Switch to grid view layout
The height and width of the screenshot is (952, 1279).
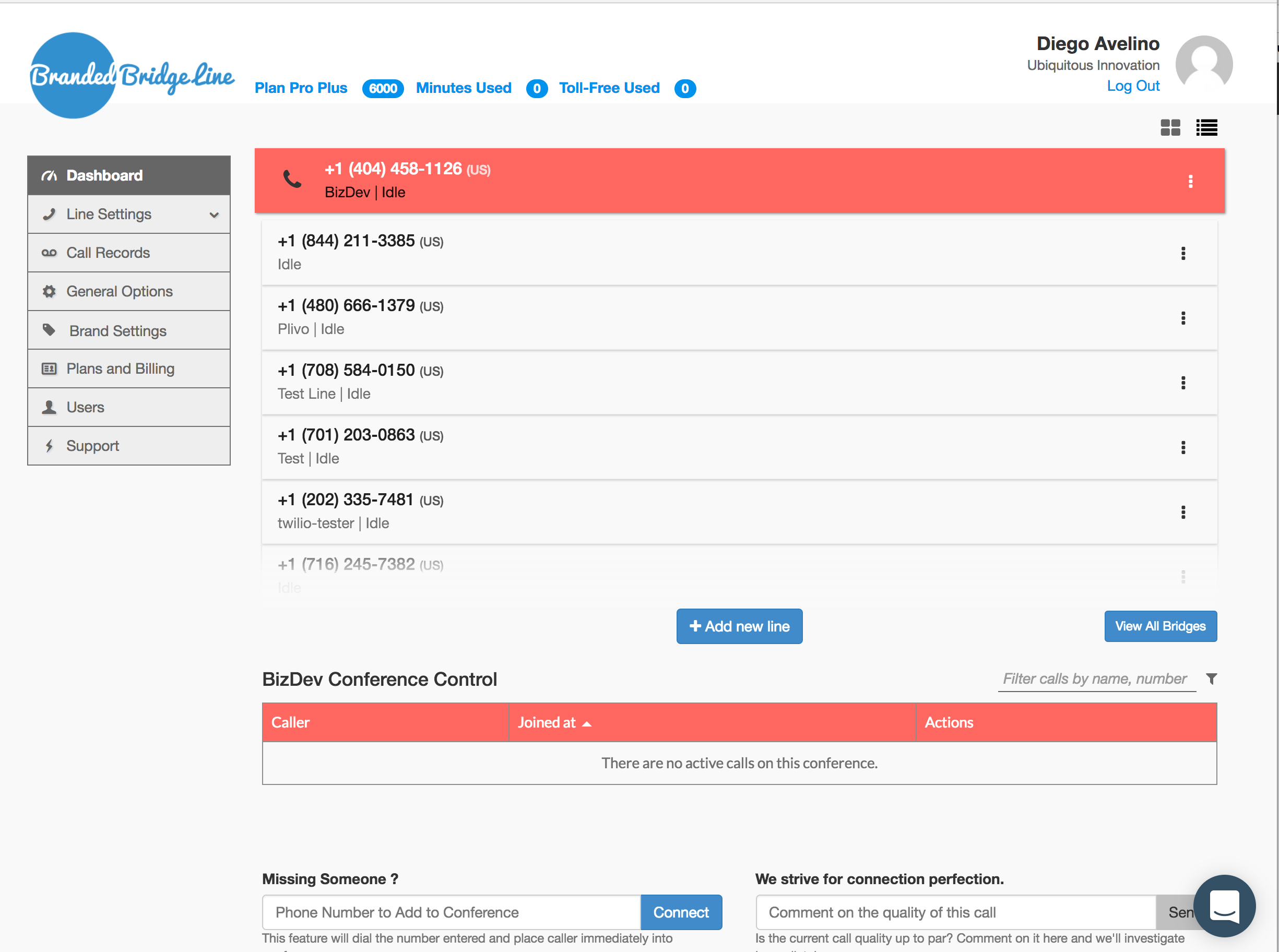tap(1169, 127)
